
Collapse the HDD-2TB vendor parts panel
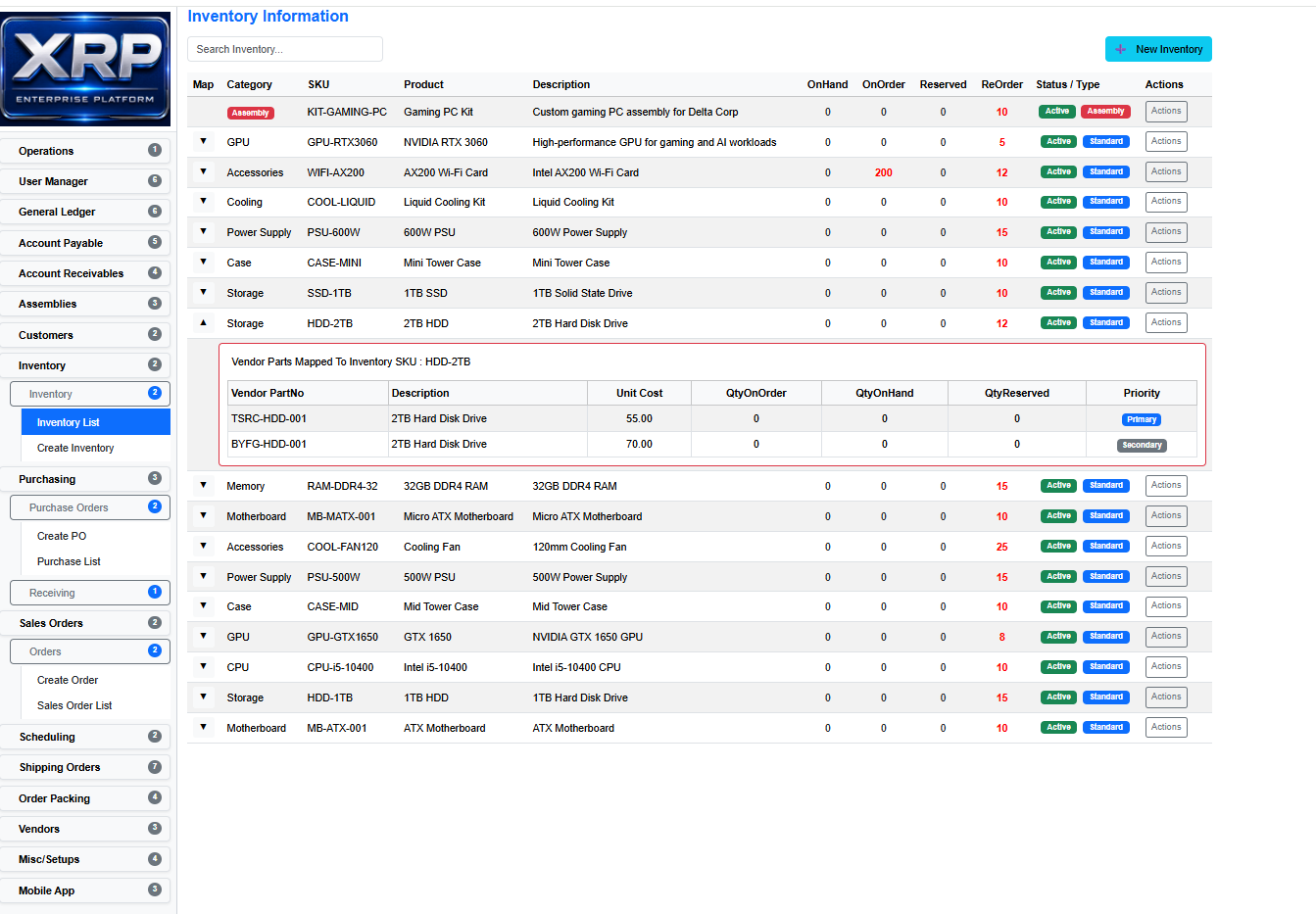203,322
